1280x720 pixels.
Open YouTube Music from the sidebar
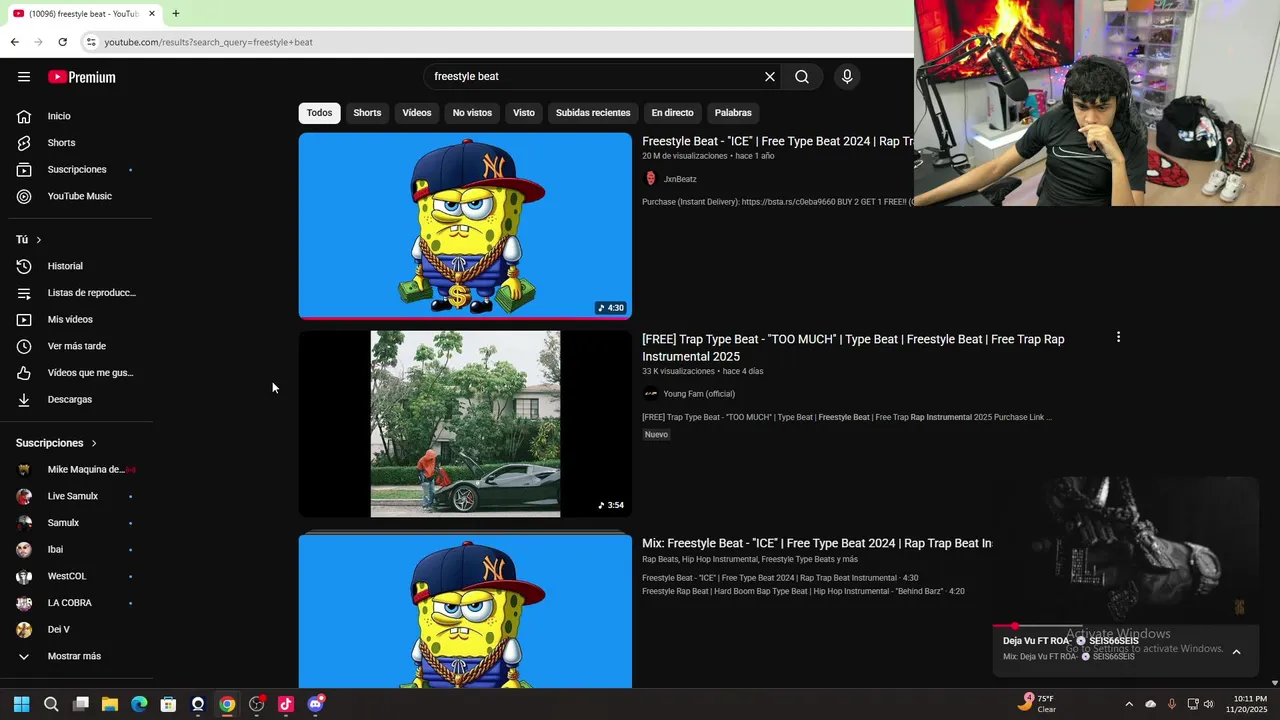(80, 196)
